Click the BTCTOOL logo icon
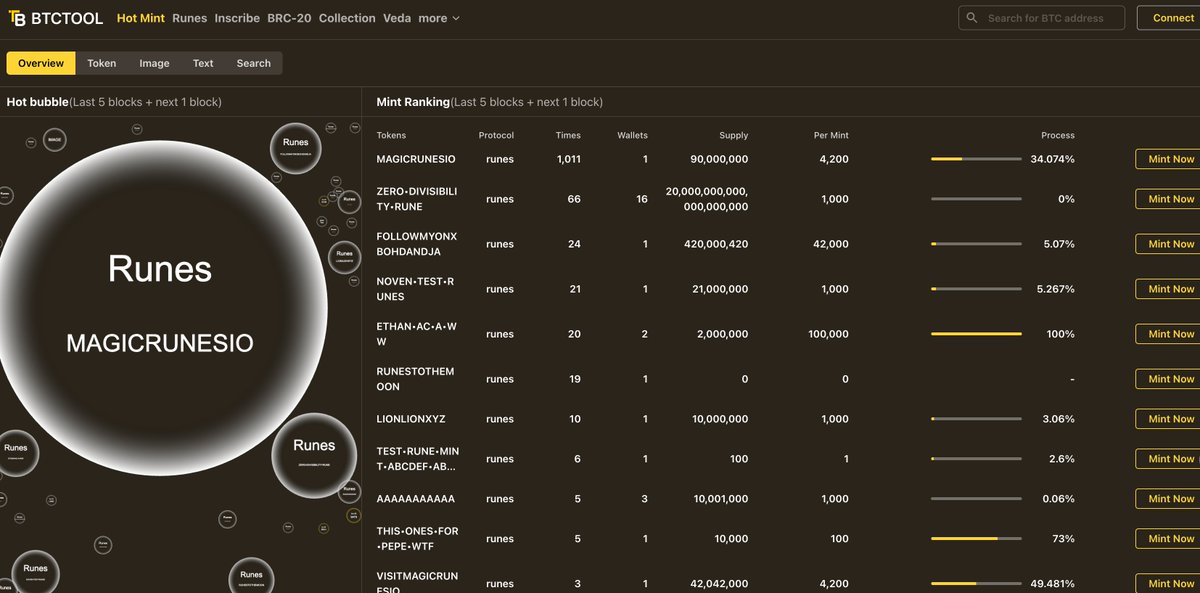 (16, 18)
